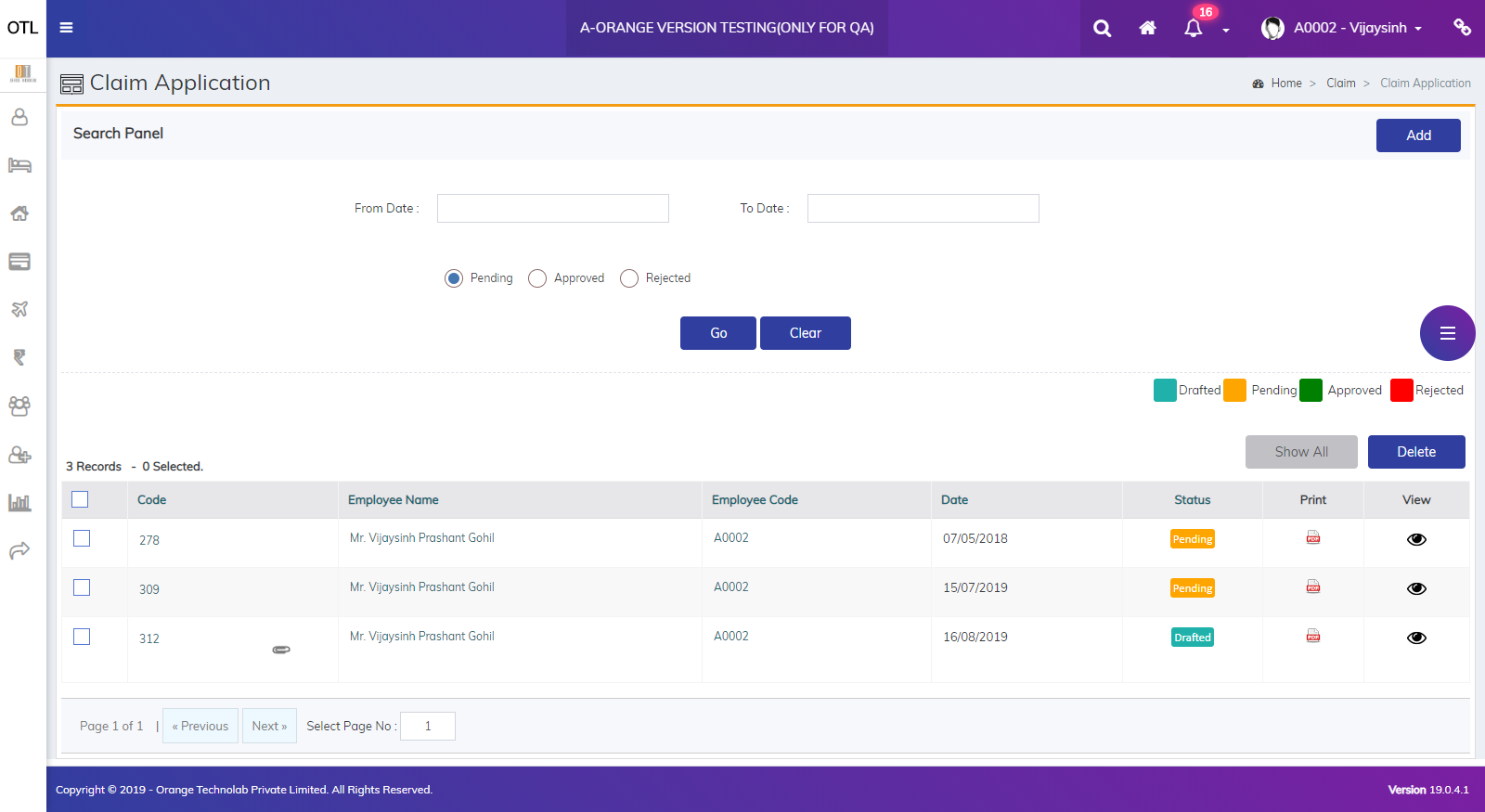Open the add-user sidebar icon
This screenshot has height=812, width=1485.
[19, 455]
